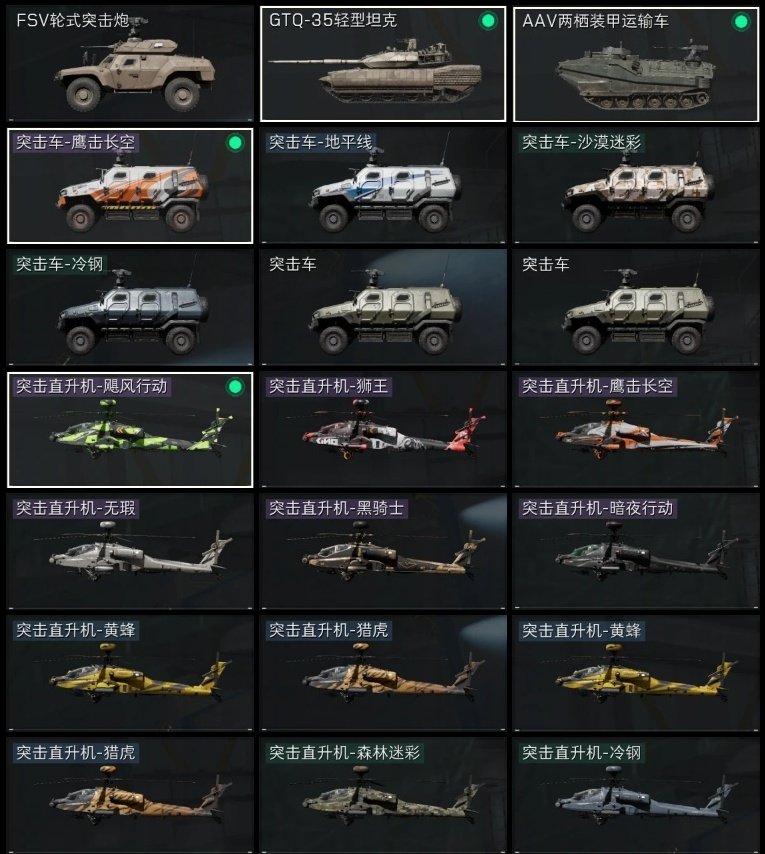Choose the 突击车-地平线 blue-striped skin

[383, 186]
